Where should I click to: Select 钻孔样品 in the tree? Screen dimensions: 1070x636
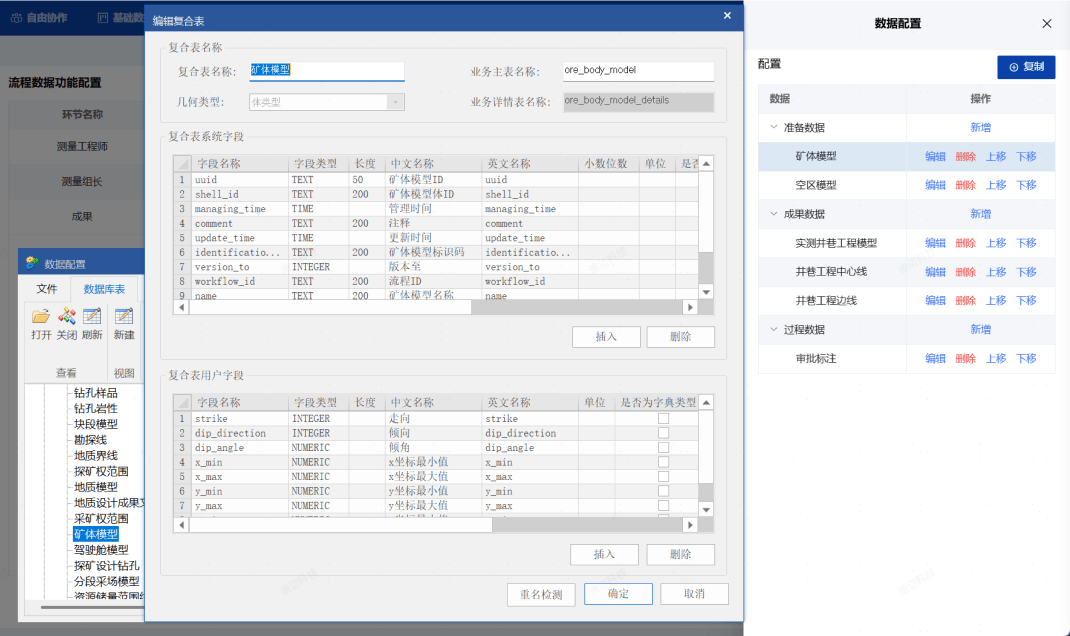[x=96, y=392]
